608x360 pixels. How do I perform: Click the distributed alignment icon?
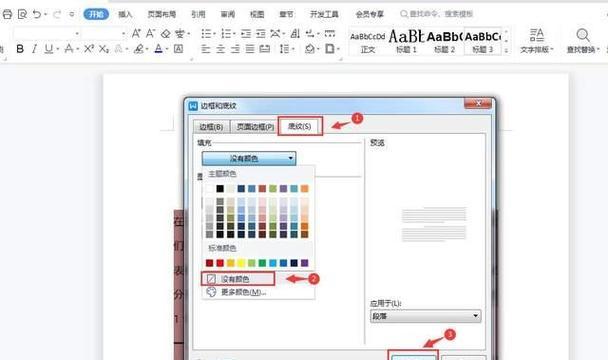click(264, 49)
